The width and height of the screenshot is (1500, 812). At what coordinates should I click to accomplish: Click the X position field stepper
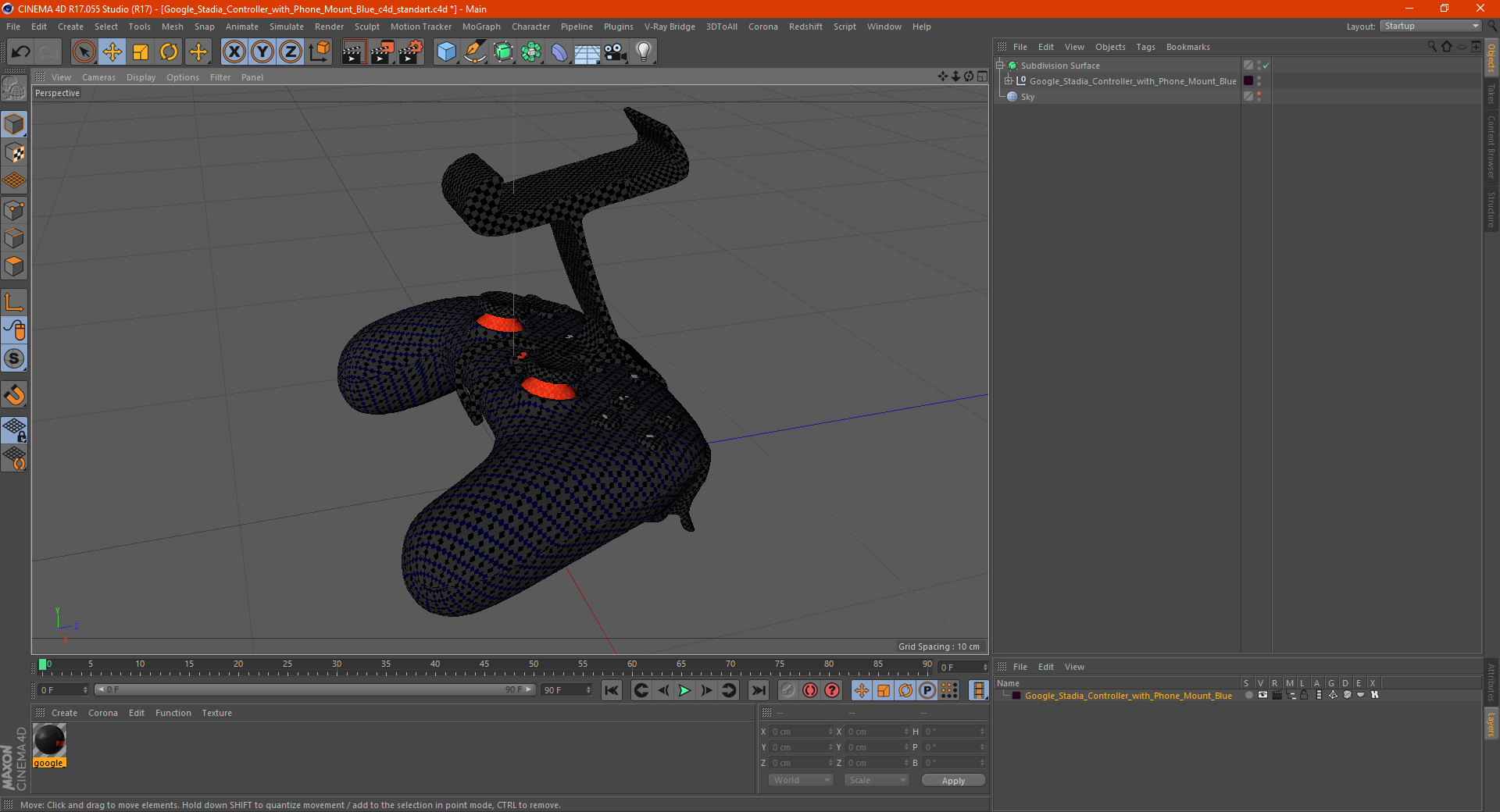[x=830, y=732]
